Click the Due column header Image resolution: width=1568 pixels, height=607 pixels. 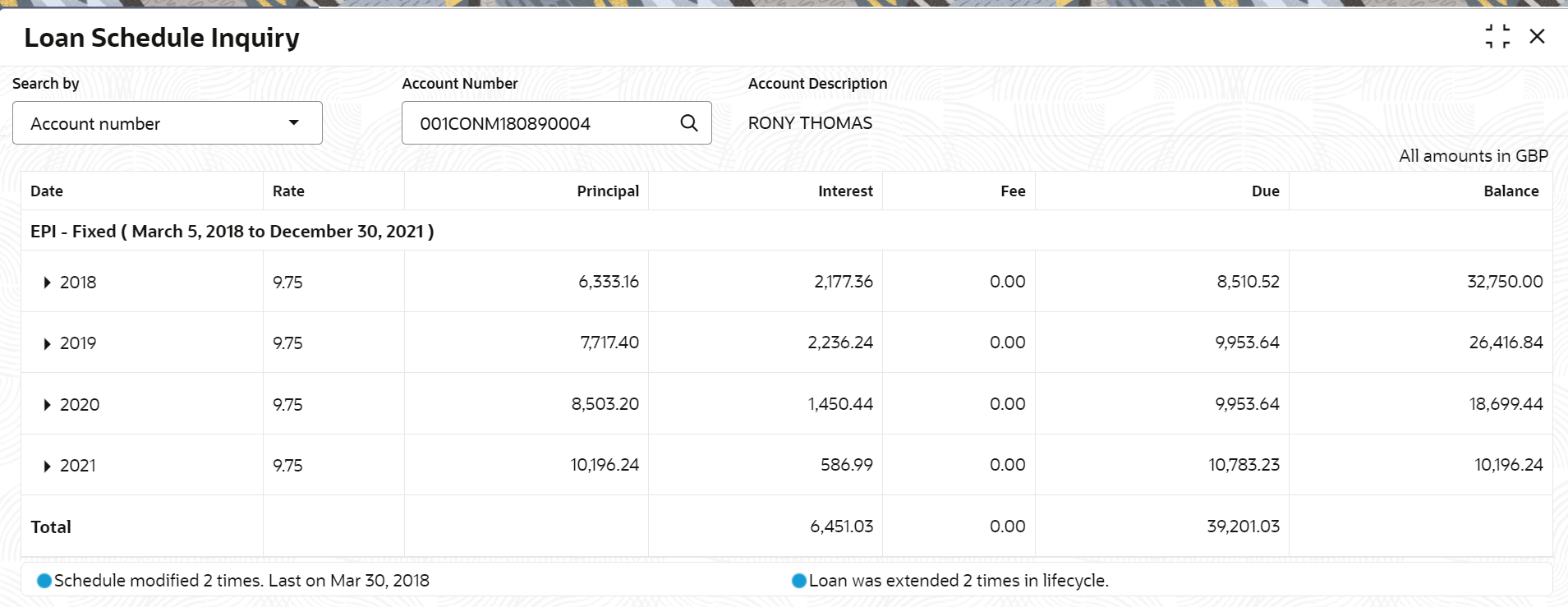pos(1265,191)
